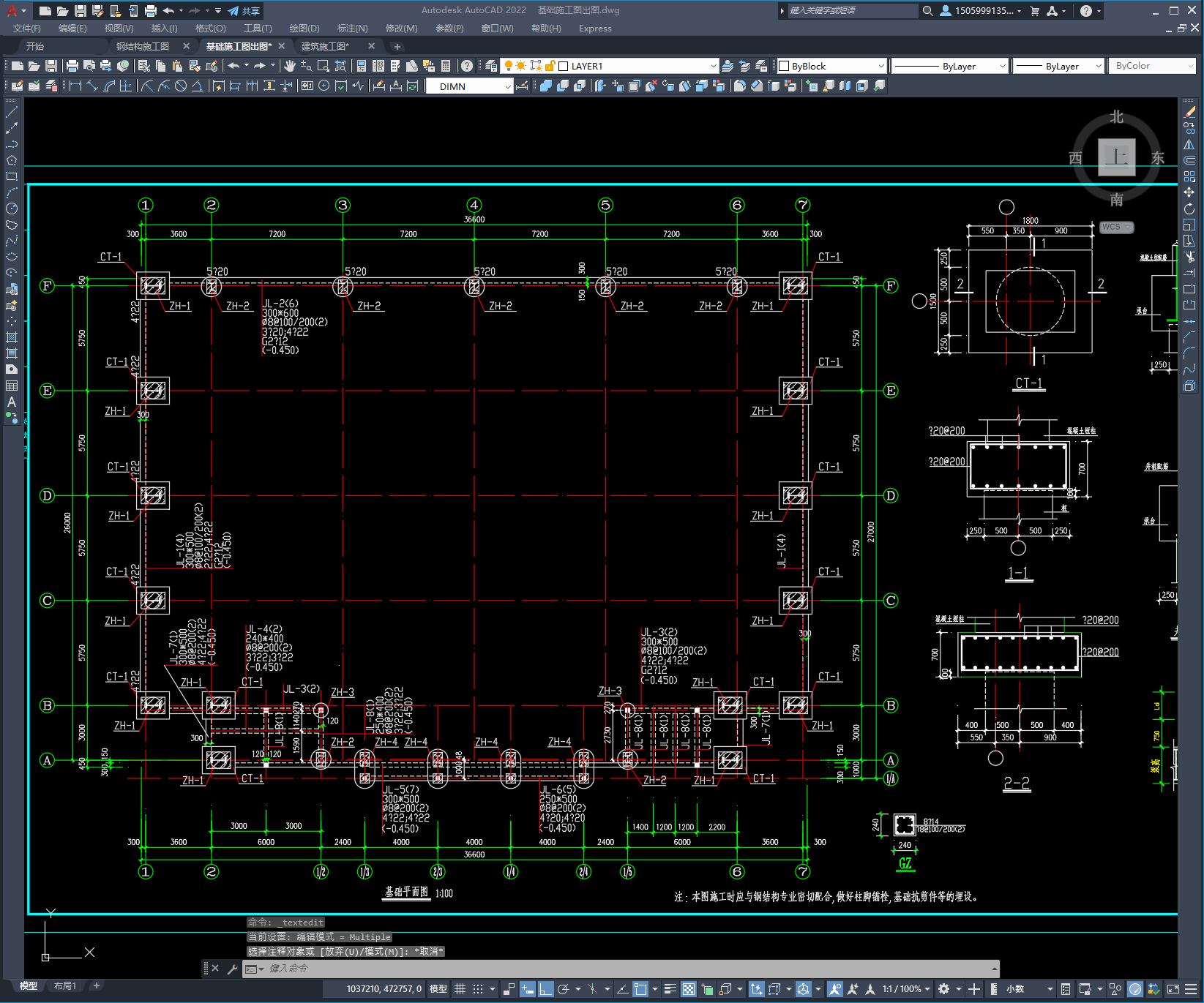Click the Erase tool in modify toolbar
Viewport: 1204px width, 1003px height.
click(x=1189, y=112)
